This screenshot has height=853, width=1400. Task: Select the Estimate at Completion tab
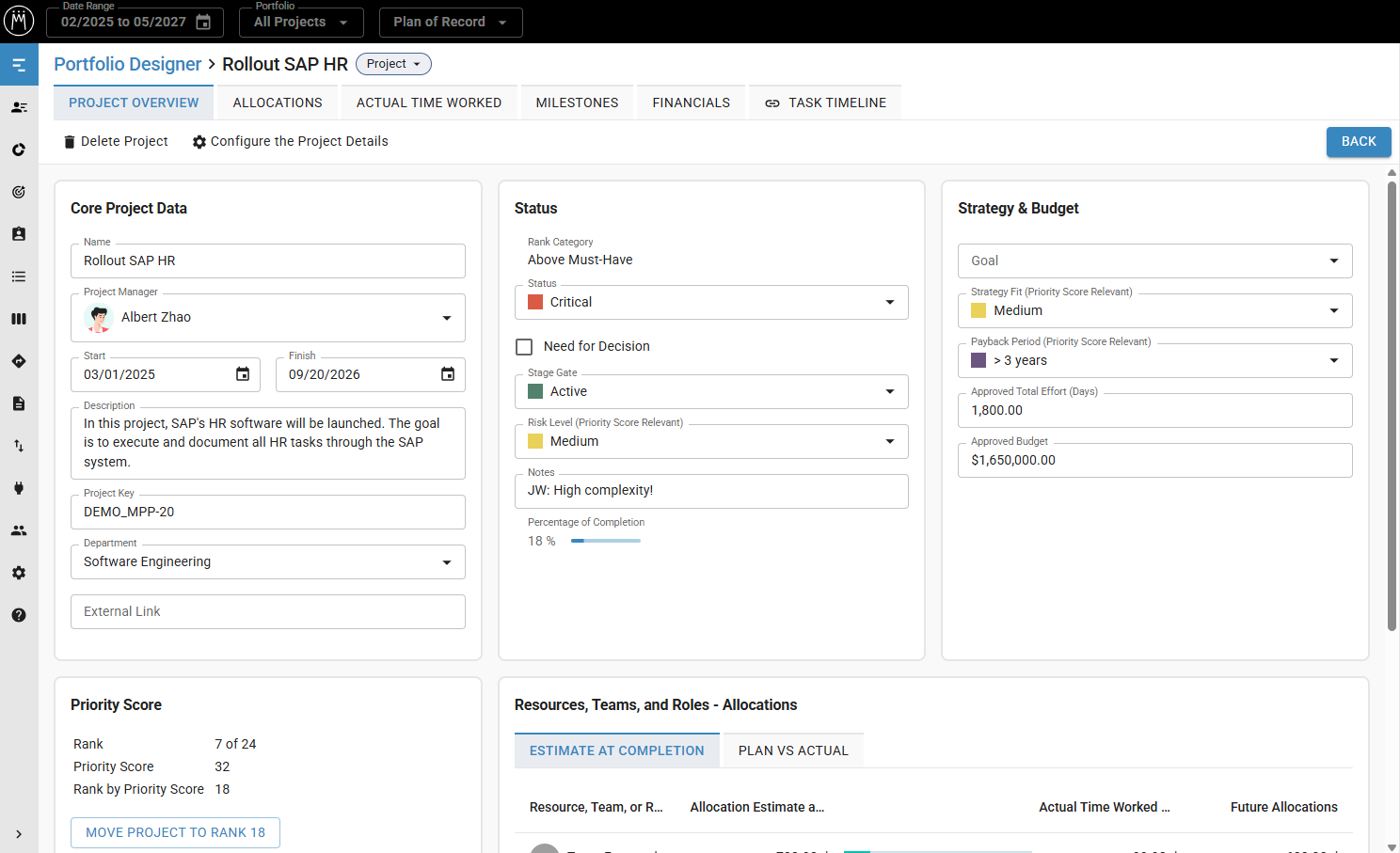(x=617, y=750)
